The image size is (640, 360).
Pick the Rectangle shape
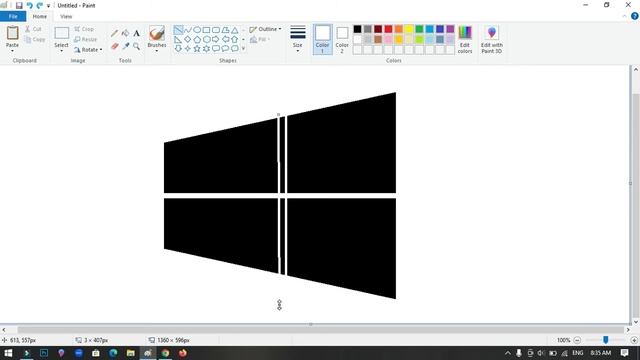coord(207,30)
